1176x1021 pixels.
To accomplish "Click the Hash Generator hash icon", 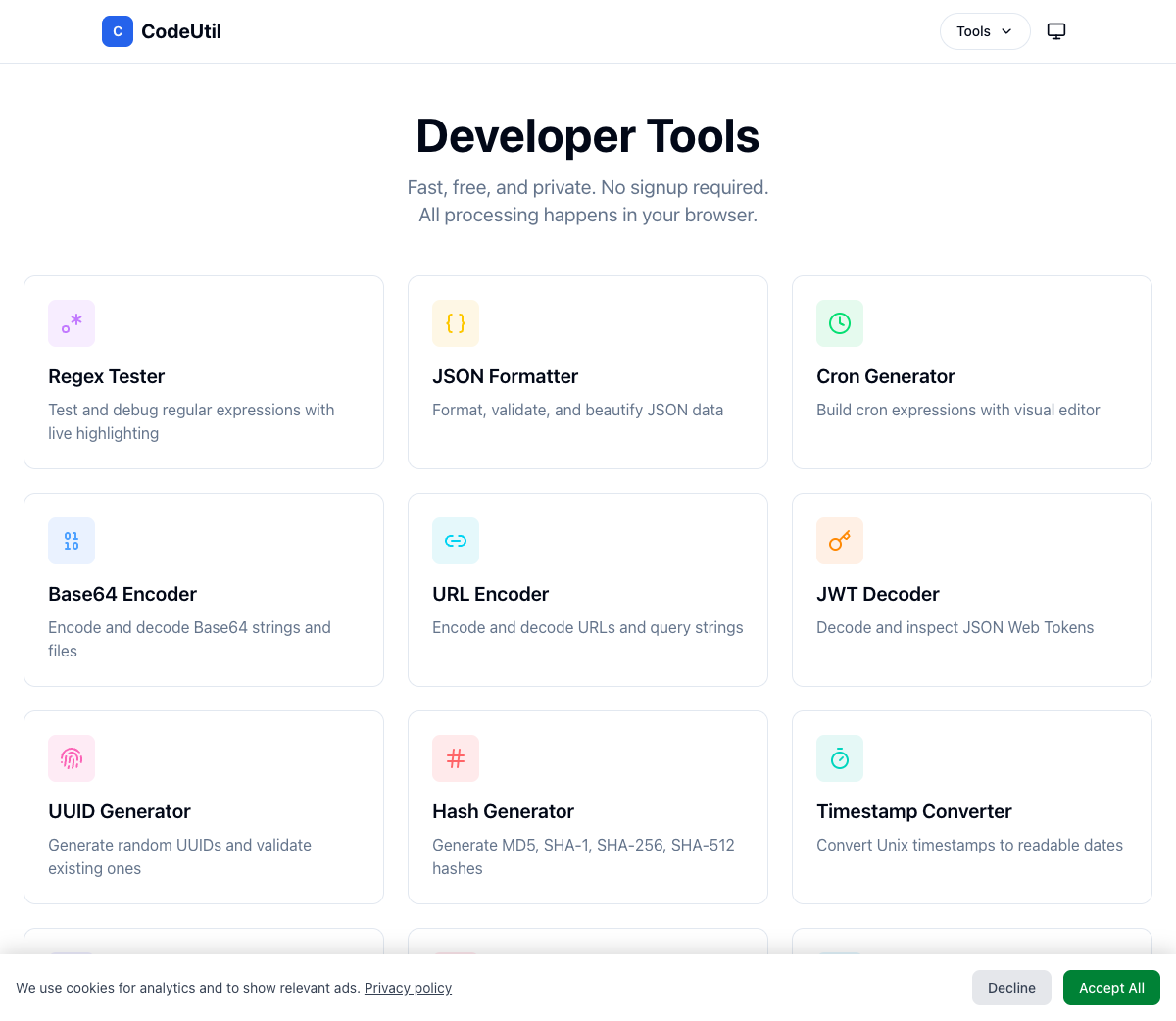I will click(456, 758).
